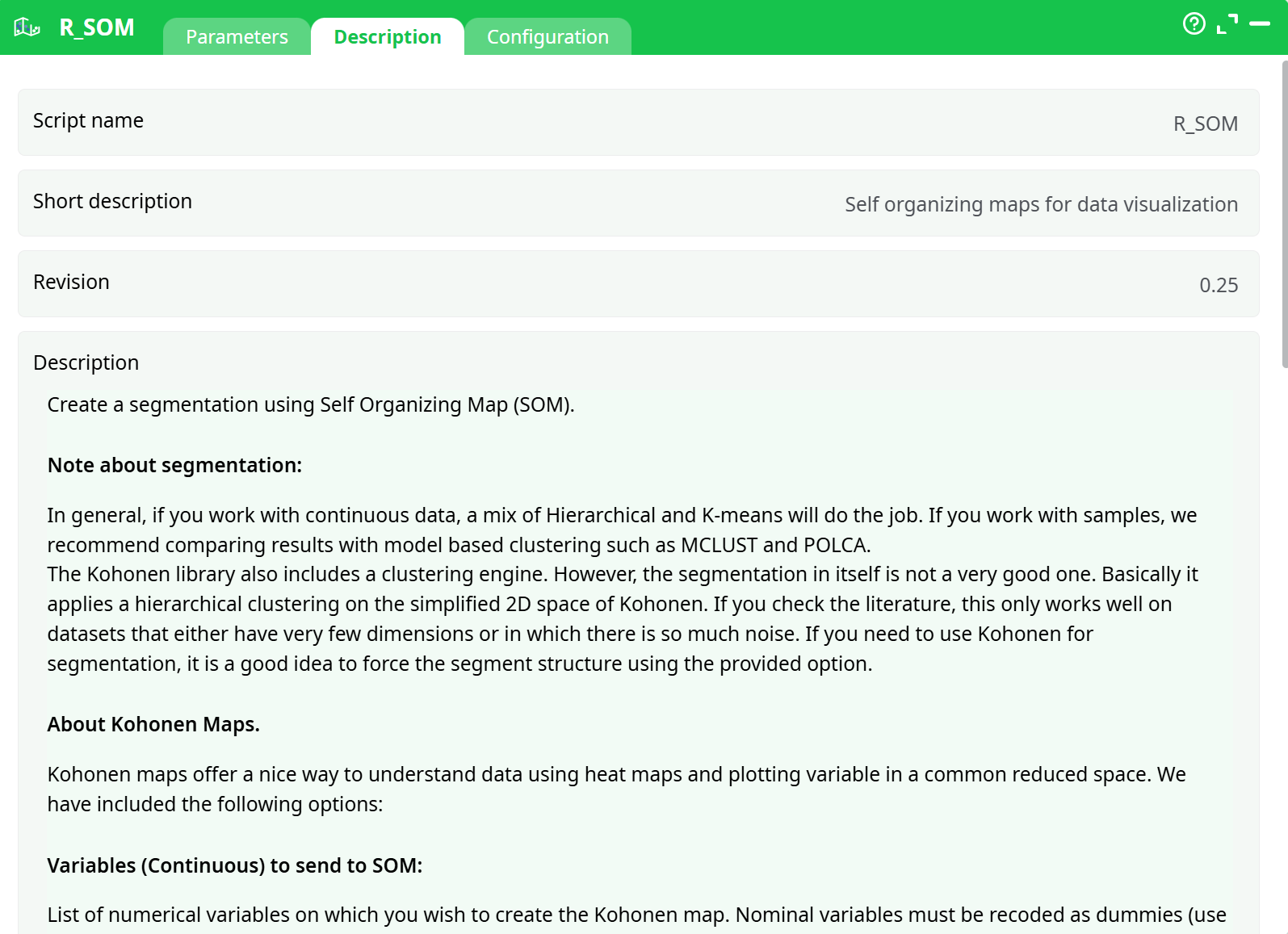Click the 'Script name' row label
This screenshot has width=1288, height=934.
coord(88,120)
